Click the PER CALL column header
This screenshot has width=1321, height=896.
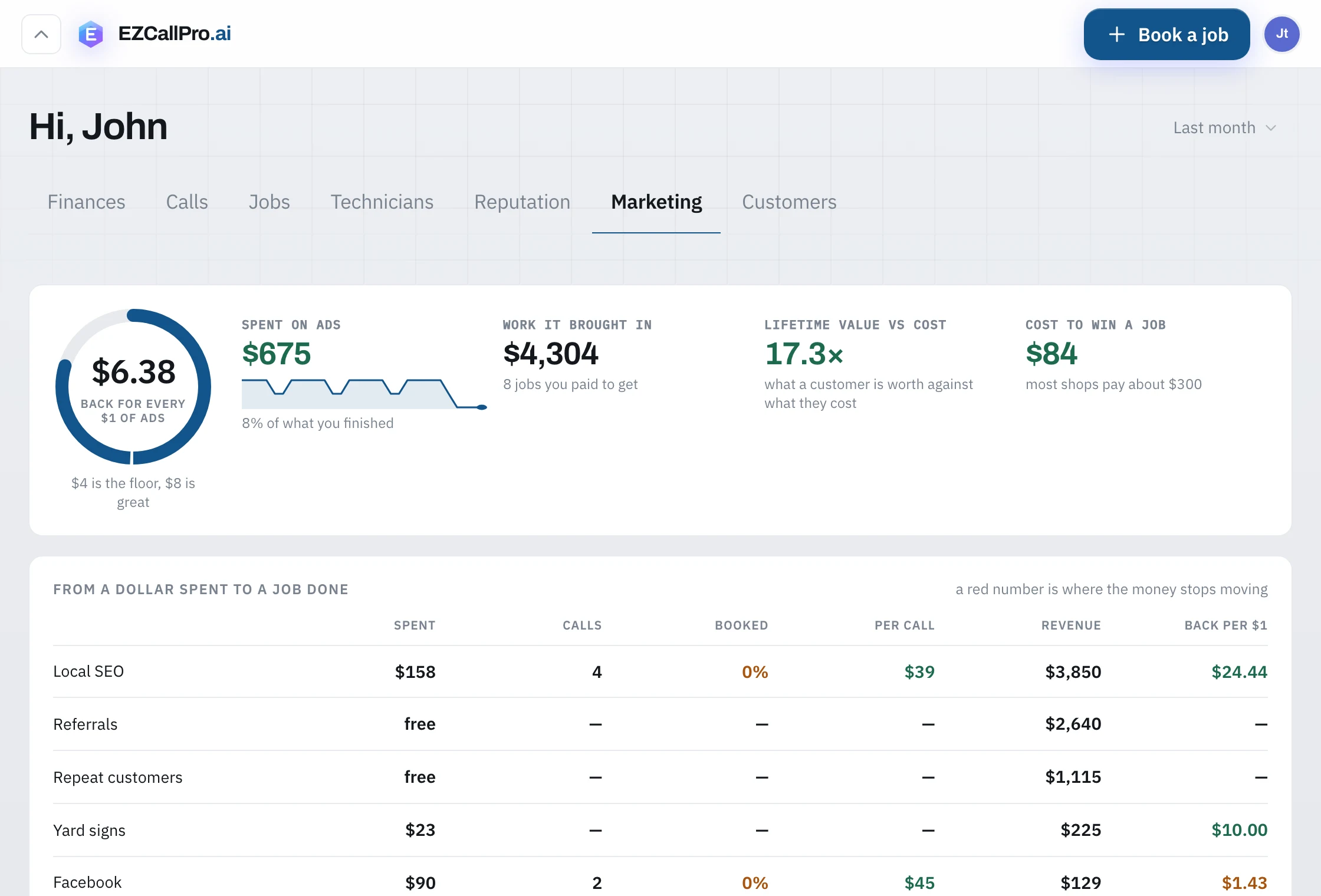coord(905,625)
